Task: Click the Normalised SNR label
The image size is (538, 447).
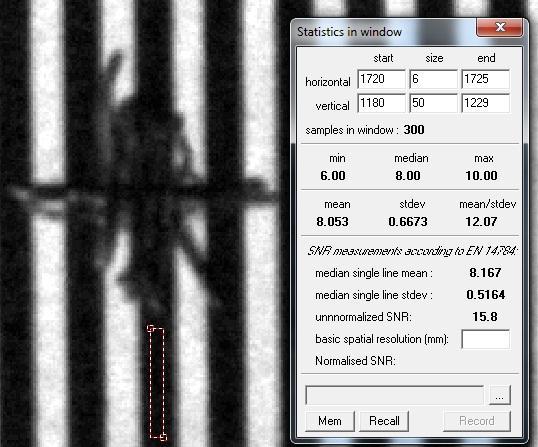Action: (355, 361)
